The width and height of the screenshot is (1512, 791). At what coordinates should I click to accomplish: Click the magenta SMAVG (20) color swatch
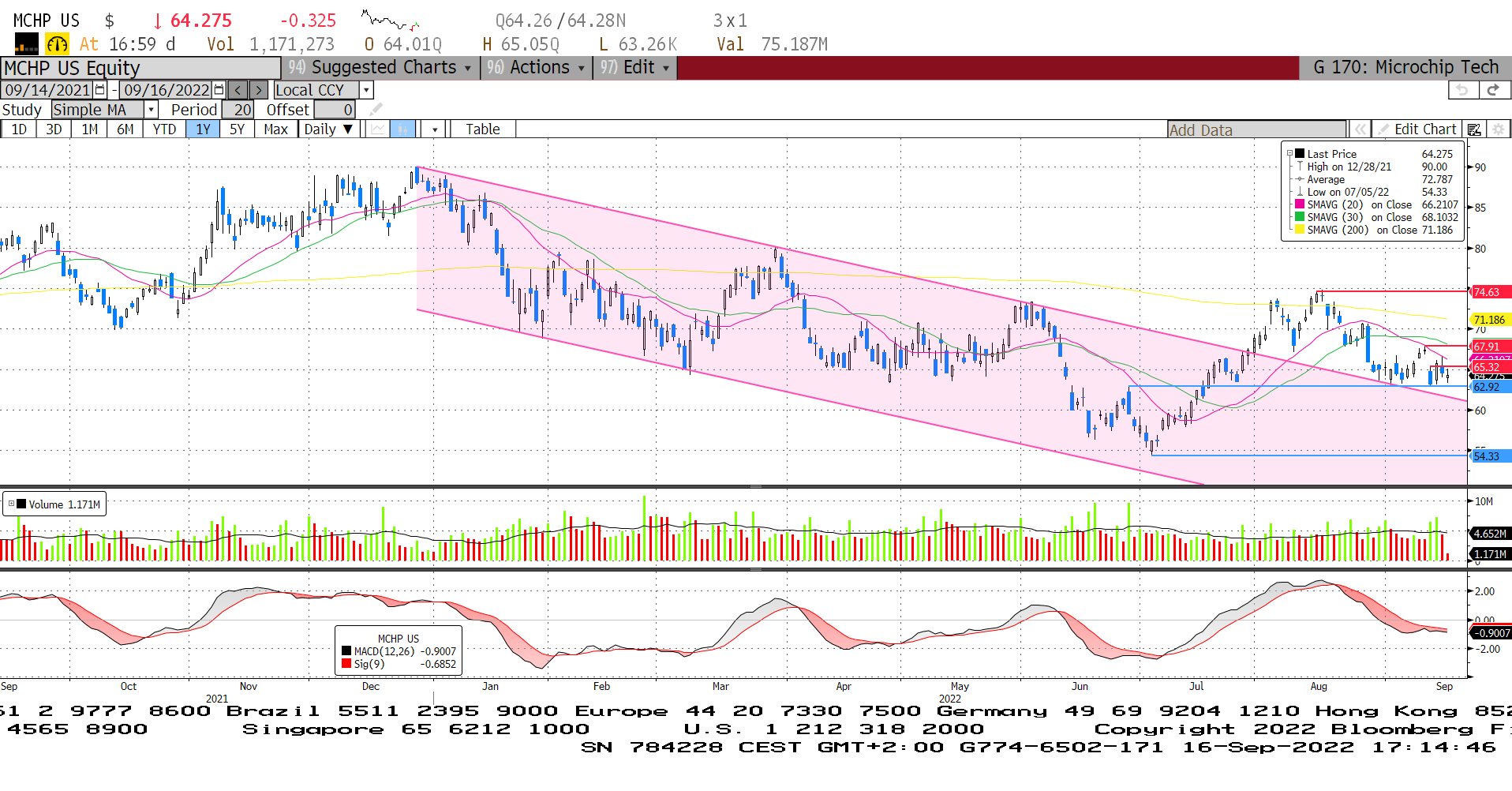(1300, 204)
